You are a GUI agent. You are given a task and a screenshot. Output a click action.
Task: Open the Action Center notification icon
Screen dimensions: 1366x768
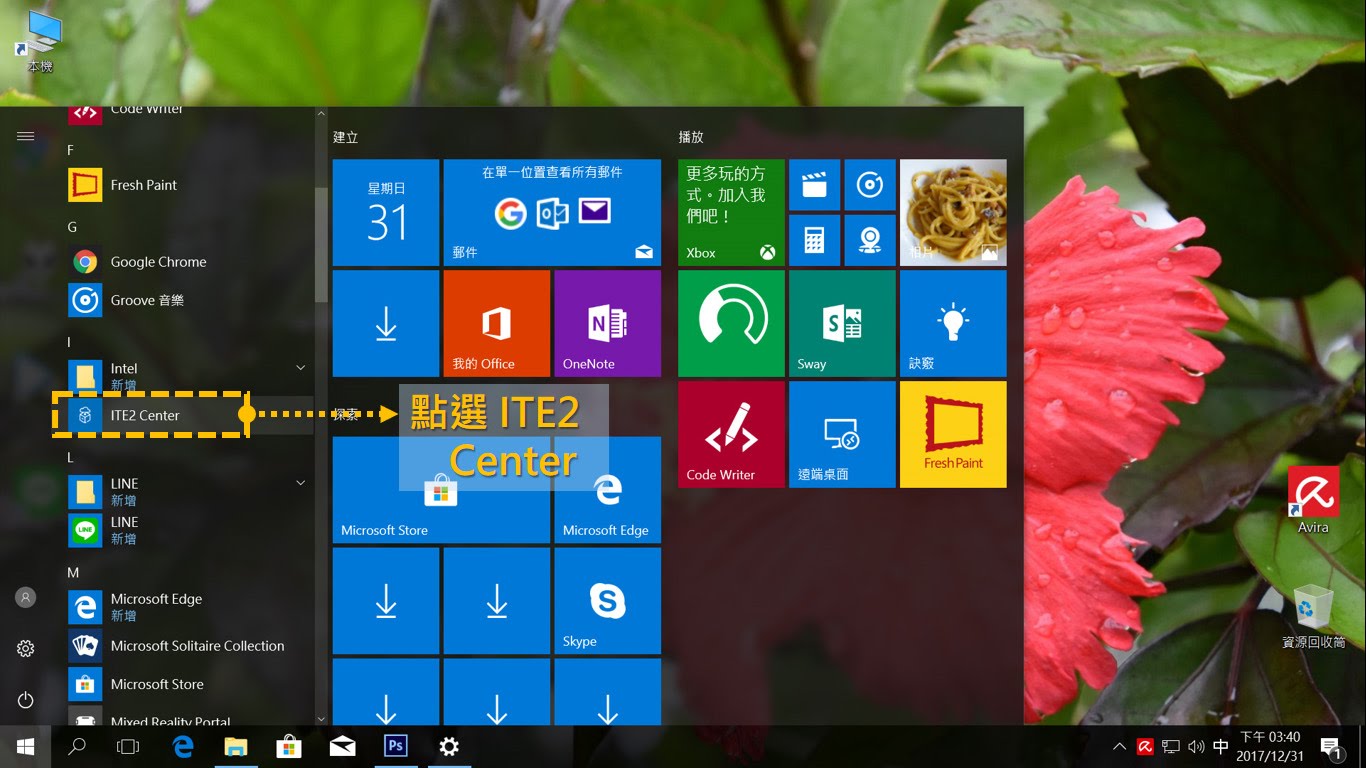click(x=1331, y=747)
